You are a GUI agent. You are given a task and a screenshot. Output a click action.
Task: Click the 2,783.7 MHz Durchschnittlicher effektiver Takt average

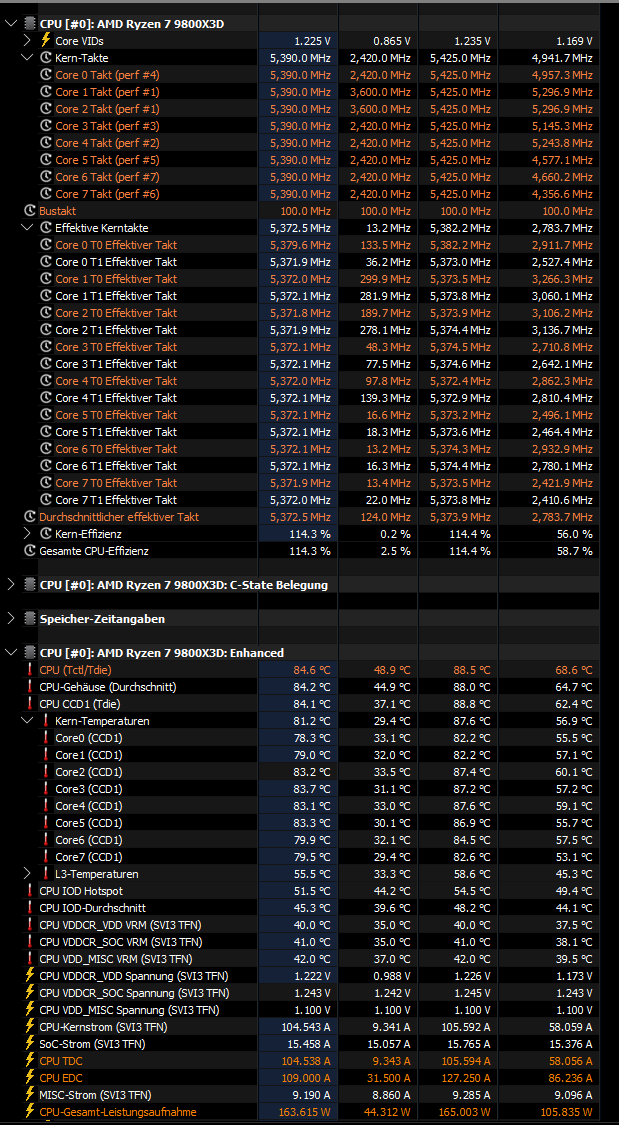click(562, 517)
